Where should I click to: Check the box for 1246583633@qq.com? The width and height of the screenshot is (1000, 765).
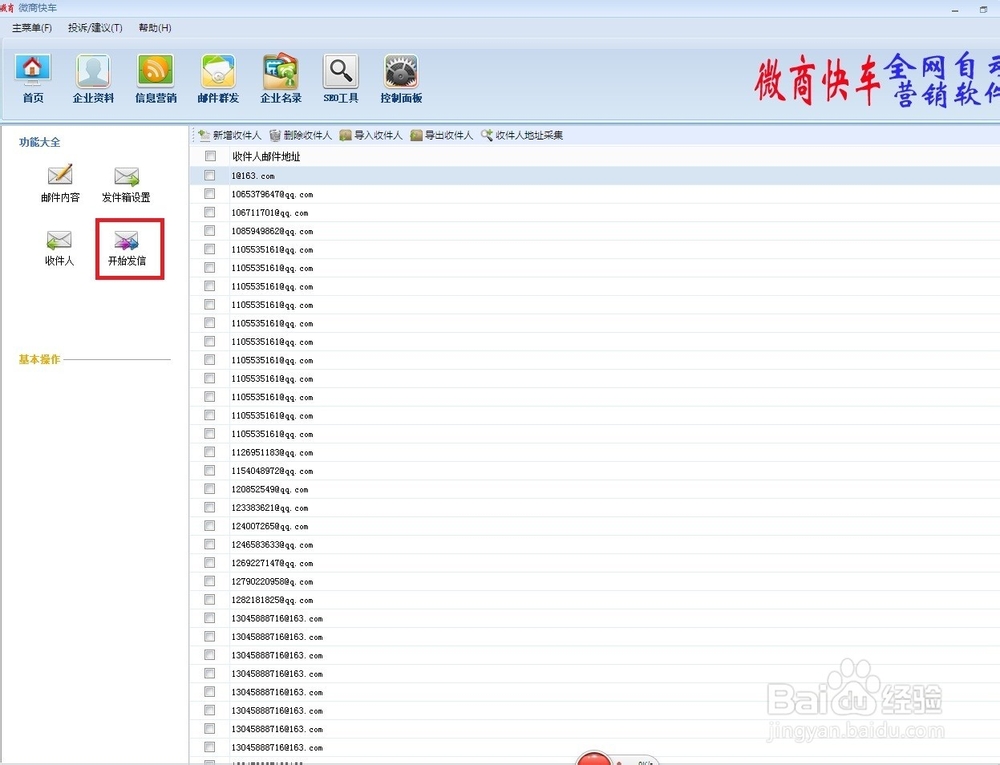210,544
